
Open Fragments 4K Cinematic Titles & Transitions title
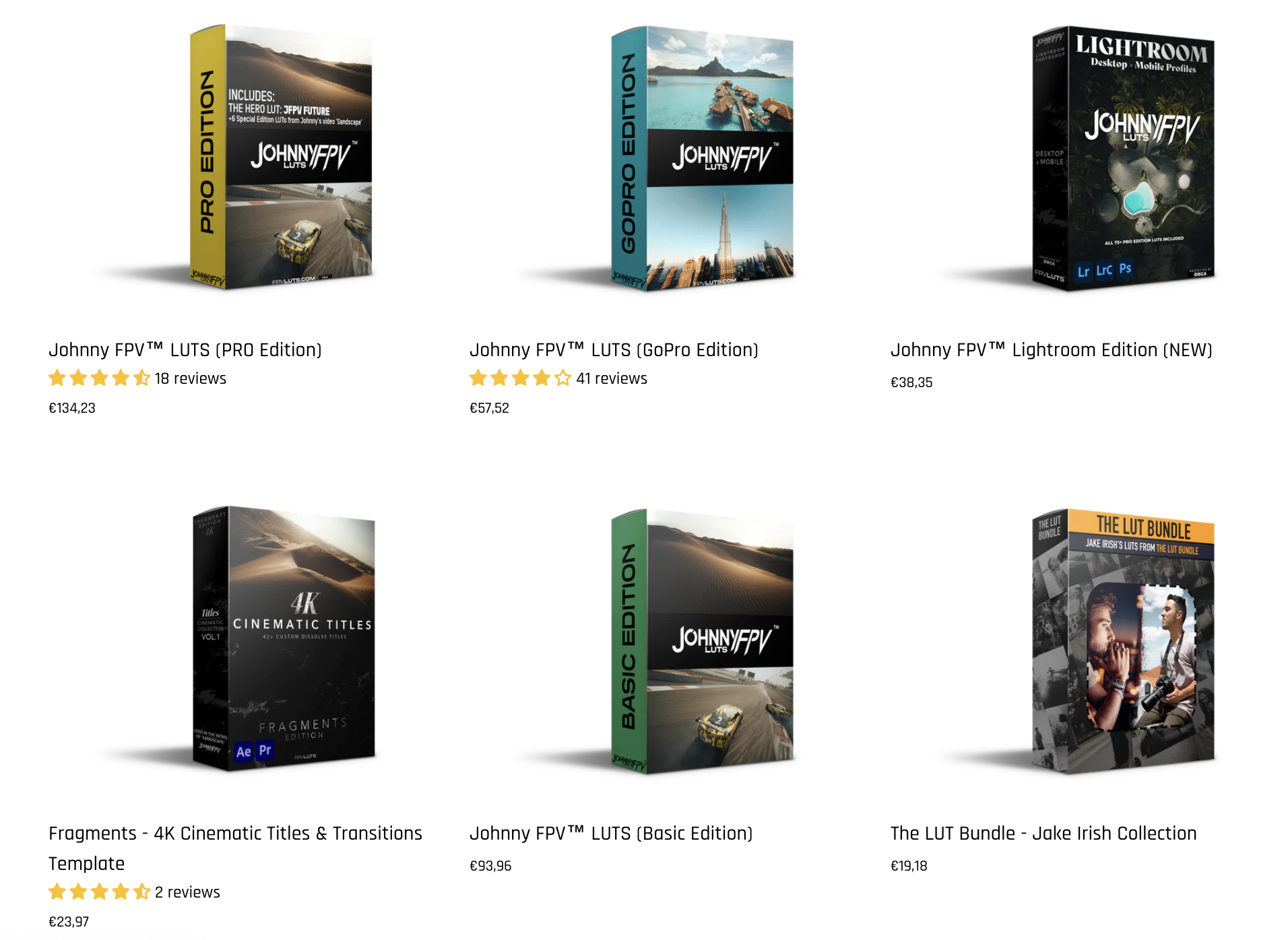pyautogui.click(x=235, y=848)
